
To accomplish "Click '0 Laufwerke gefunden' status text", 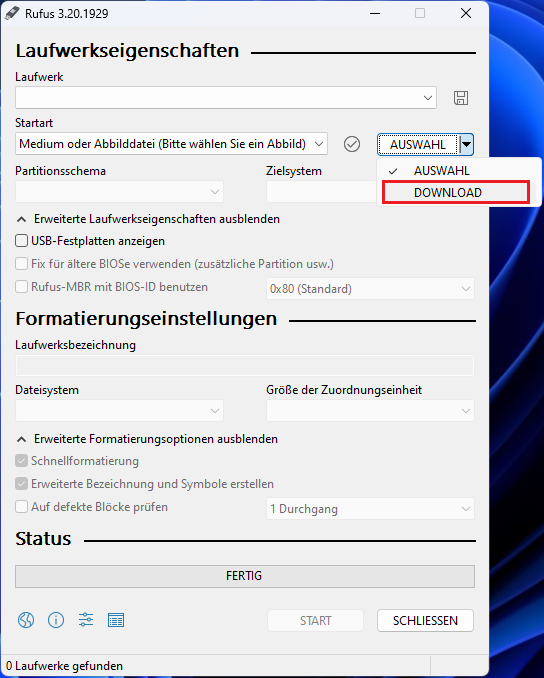I will tap(64, 666).
